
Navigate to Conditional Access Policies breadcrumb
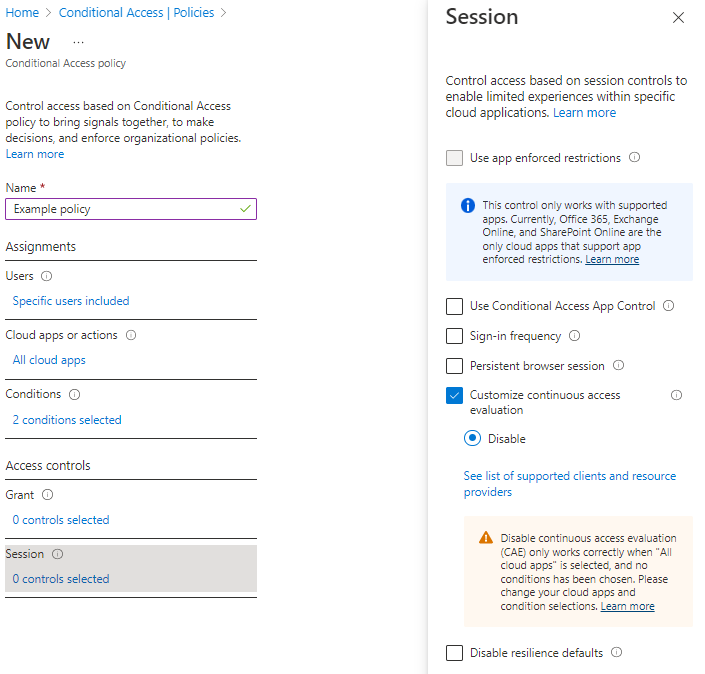click(x=137, y=13)
